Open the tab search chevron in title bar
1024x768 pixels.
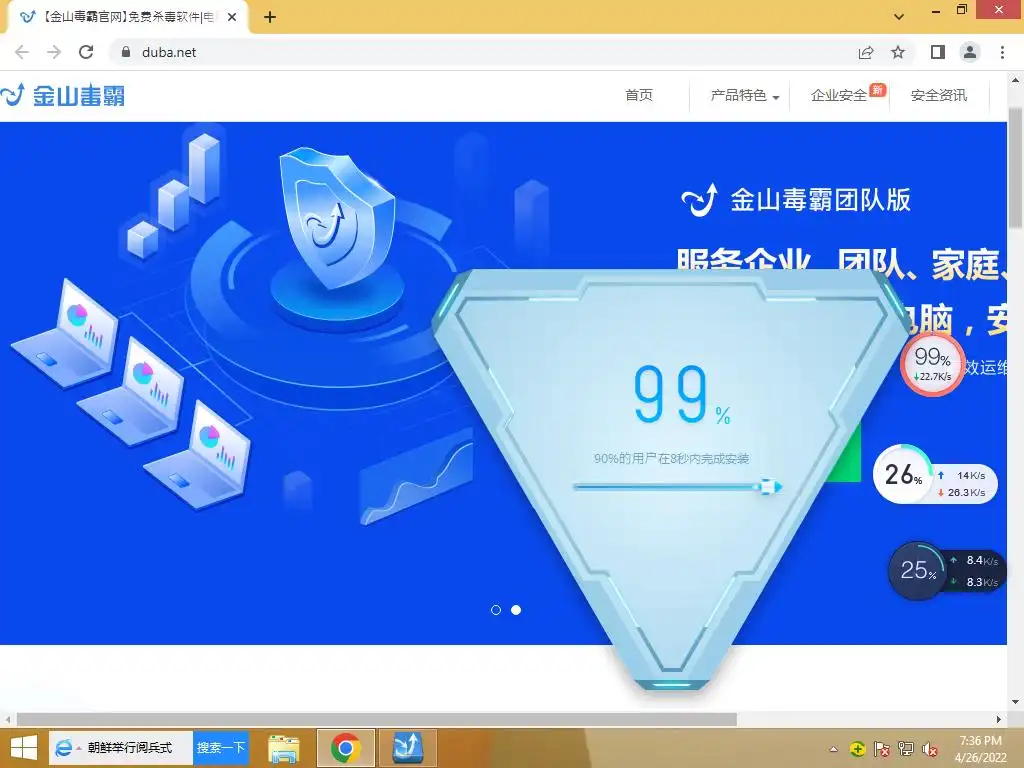pos(899,17)
